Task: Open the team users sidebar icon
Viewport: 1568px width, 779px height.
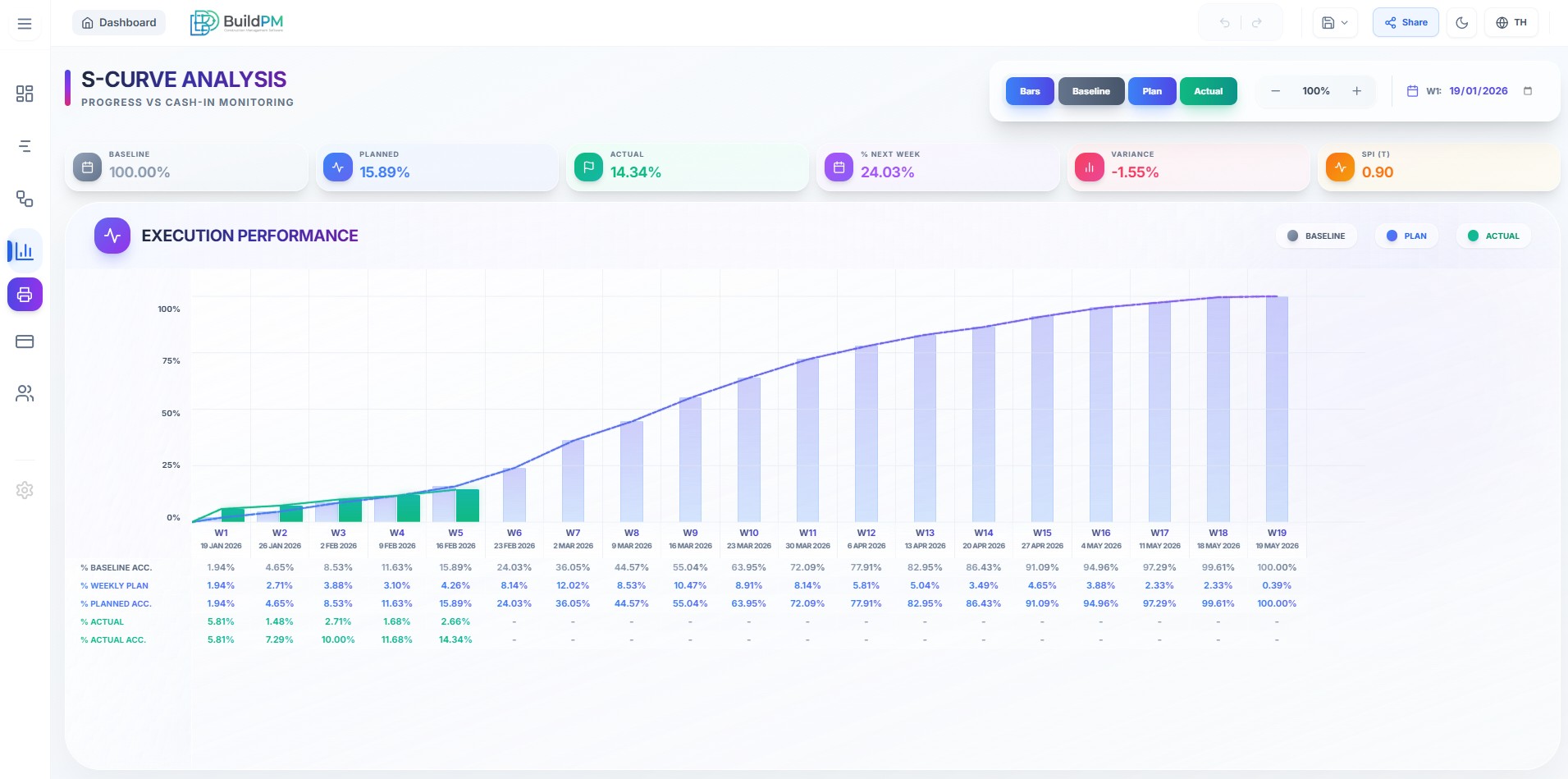Action: pos(25,394)
